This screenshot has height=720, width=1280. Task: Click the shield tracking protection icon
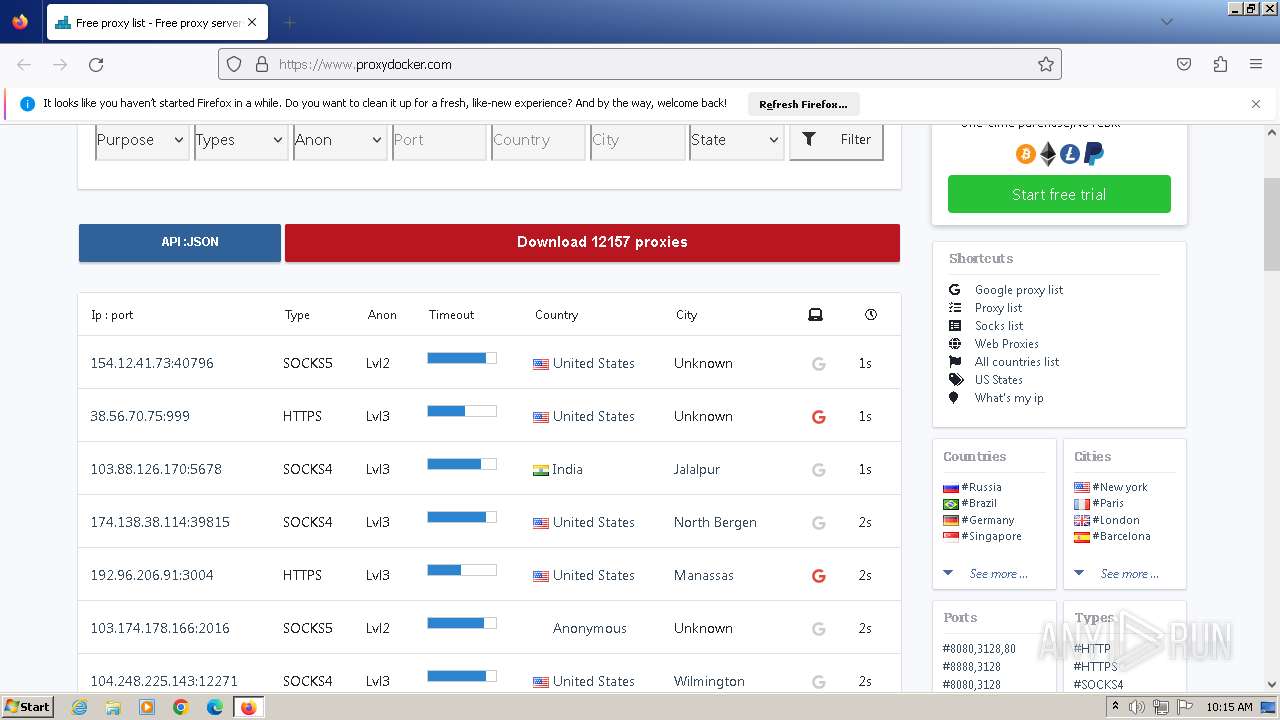click(x=234, y=64)
